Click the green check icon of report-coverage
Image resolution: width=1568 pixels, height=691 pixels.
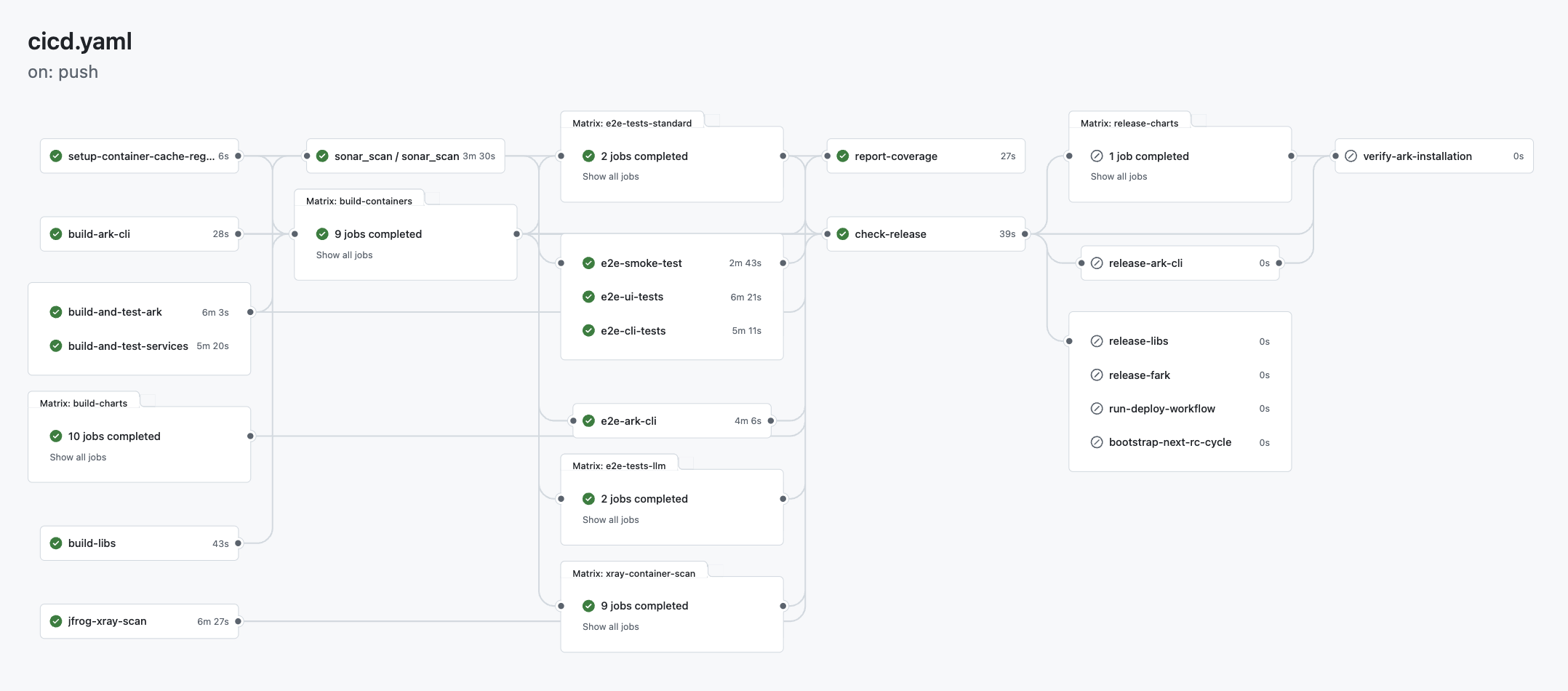point(843,156)
